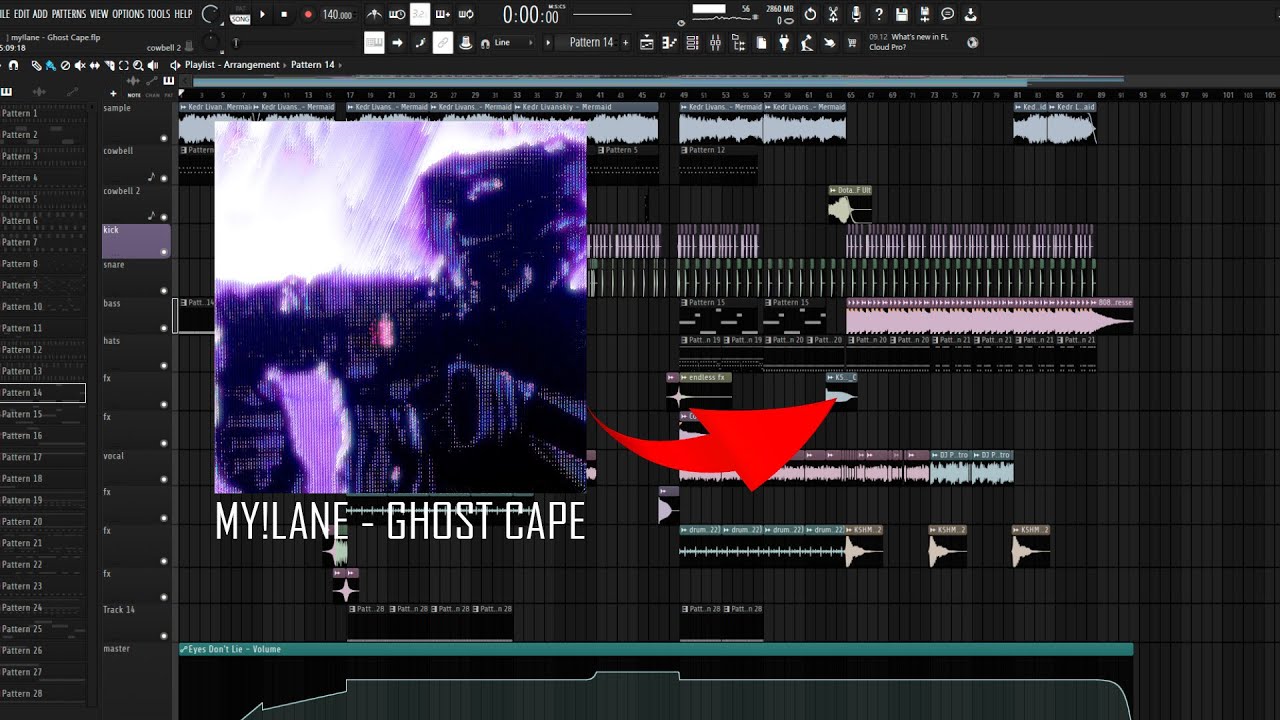Open the EDIT menu
Viewport: 1280px width, 720px height.
pos(23,14)
